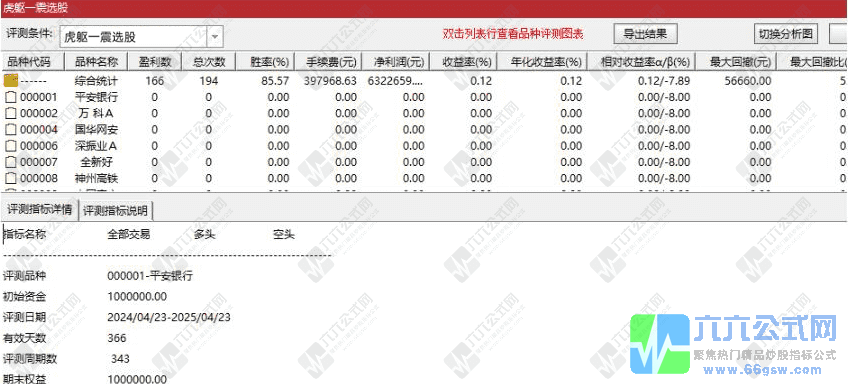
Task: Click the stock code 000002
Action: (x=38, y=114)
